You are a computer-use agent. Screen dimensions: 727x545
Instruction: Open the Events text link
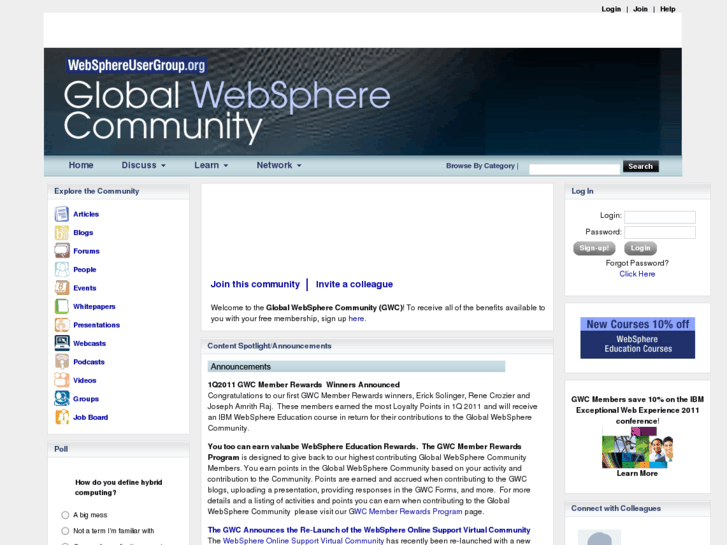point(84,288)
